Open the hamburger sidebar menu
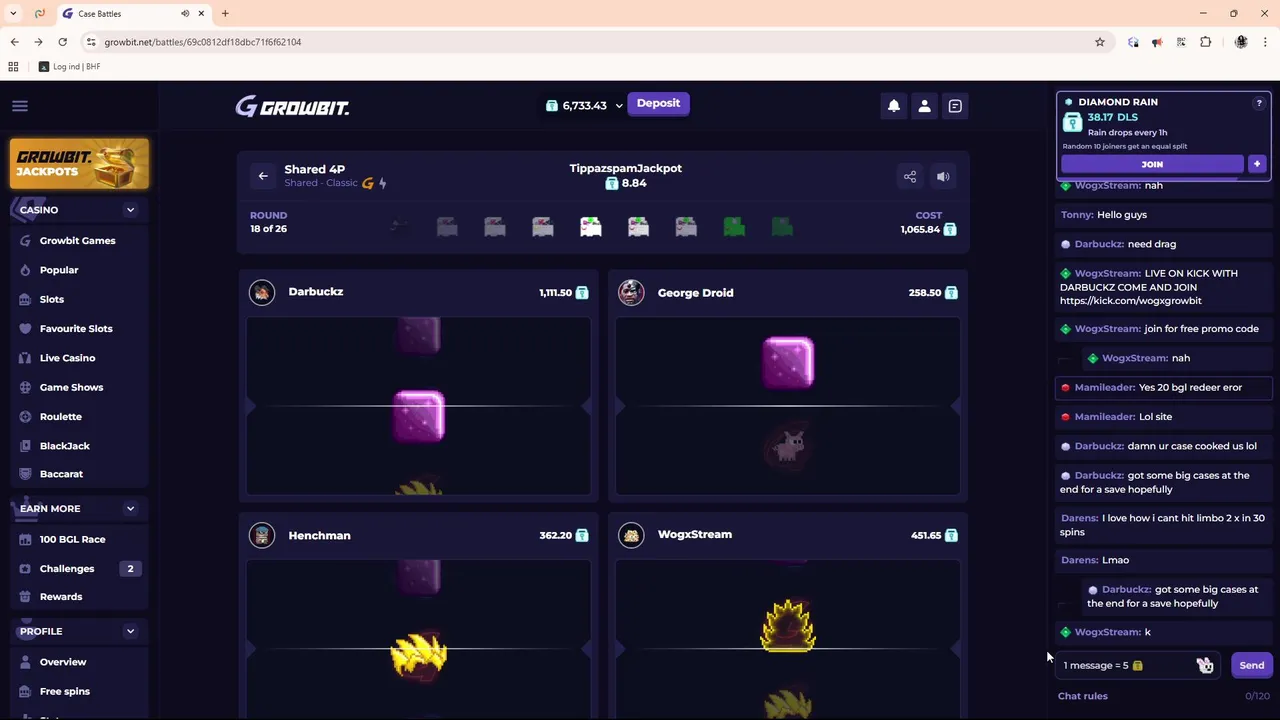1280x720 pixels. point(20,106)
